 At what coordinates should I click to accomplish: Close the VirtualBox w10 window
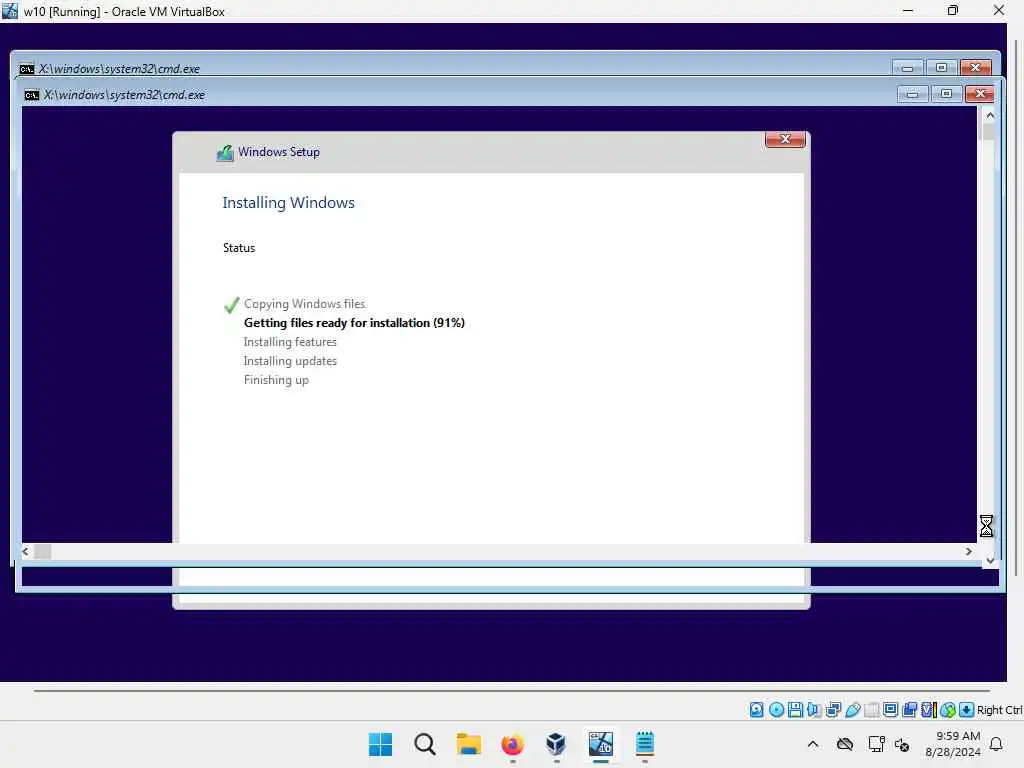pyautogui.click(x=999, y=11)
